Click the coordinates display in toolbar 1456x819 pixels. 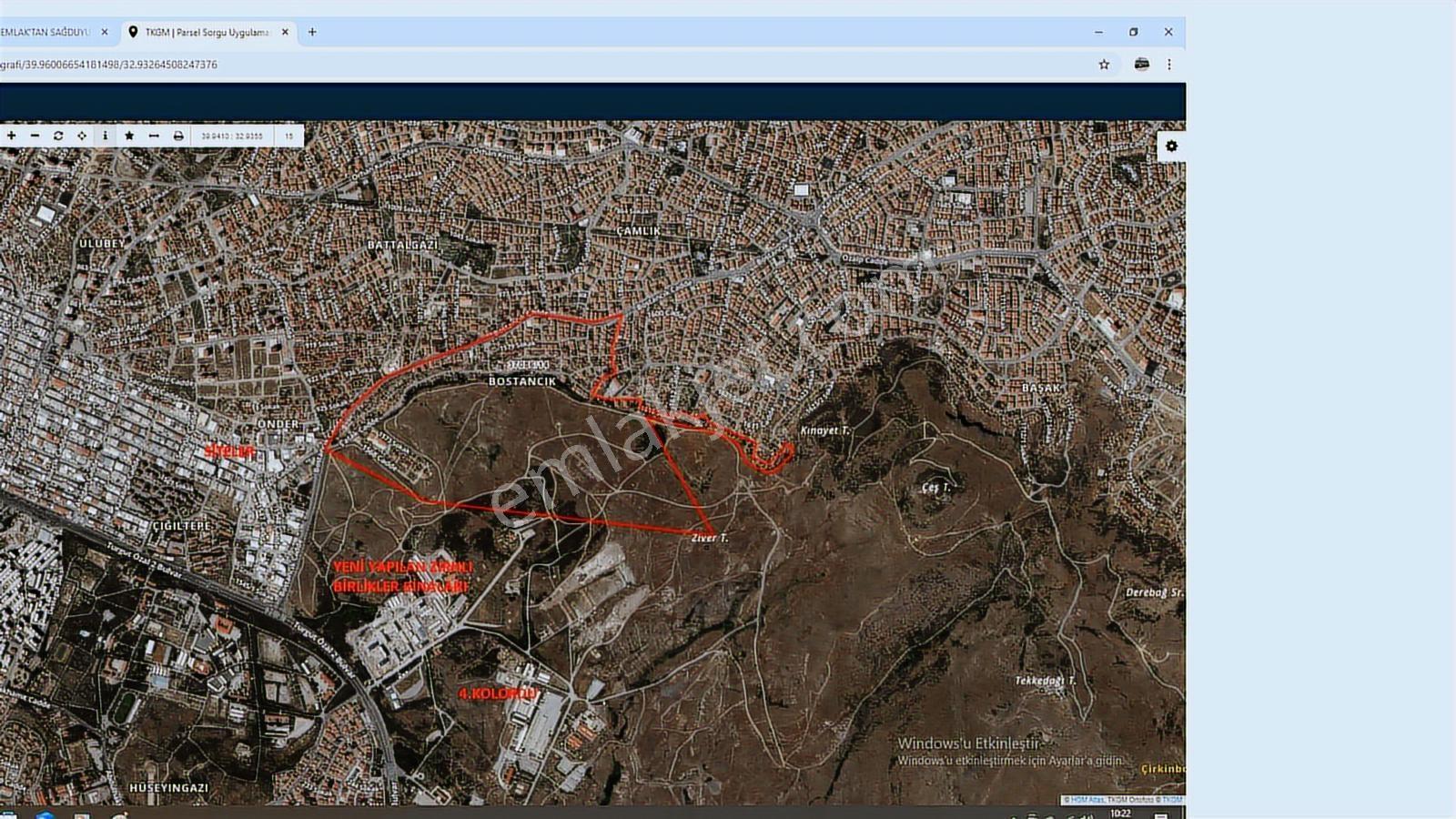(x=232, y=136)
